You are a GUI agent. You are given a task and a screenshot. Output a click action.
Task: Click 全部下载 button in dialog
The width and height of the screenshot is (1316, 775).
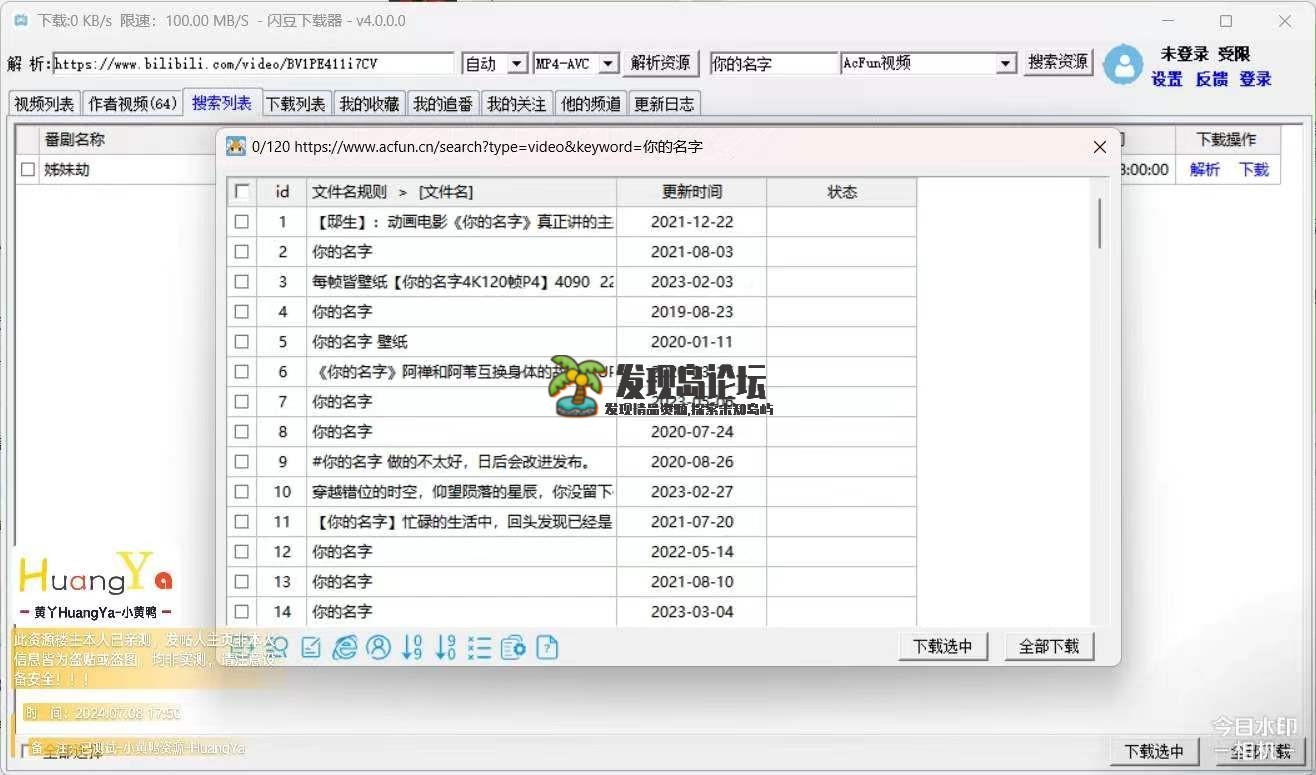tap(1049, 646)
